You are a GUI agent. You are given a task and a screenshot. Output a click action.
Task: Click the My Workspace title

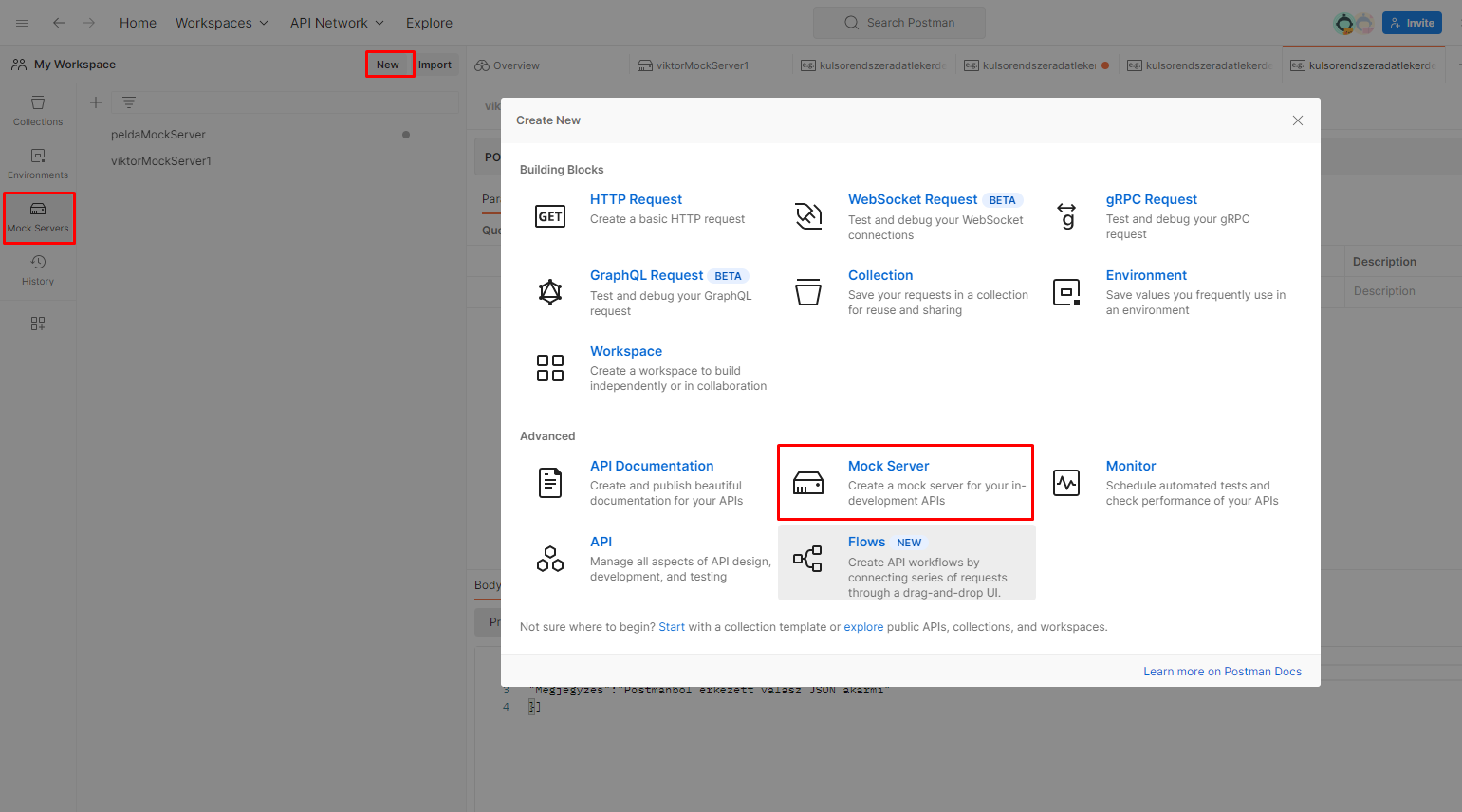(x=75, y=65)
